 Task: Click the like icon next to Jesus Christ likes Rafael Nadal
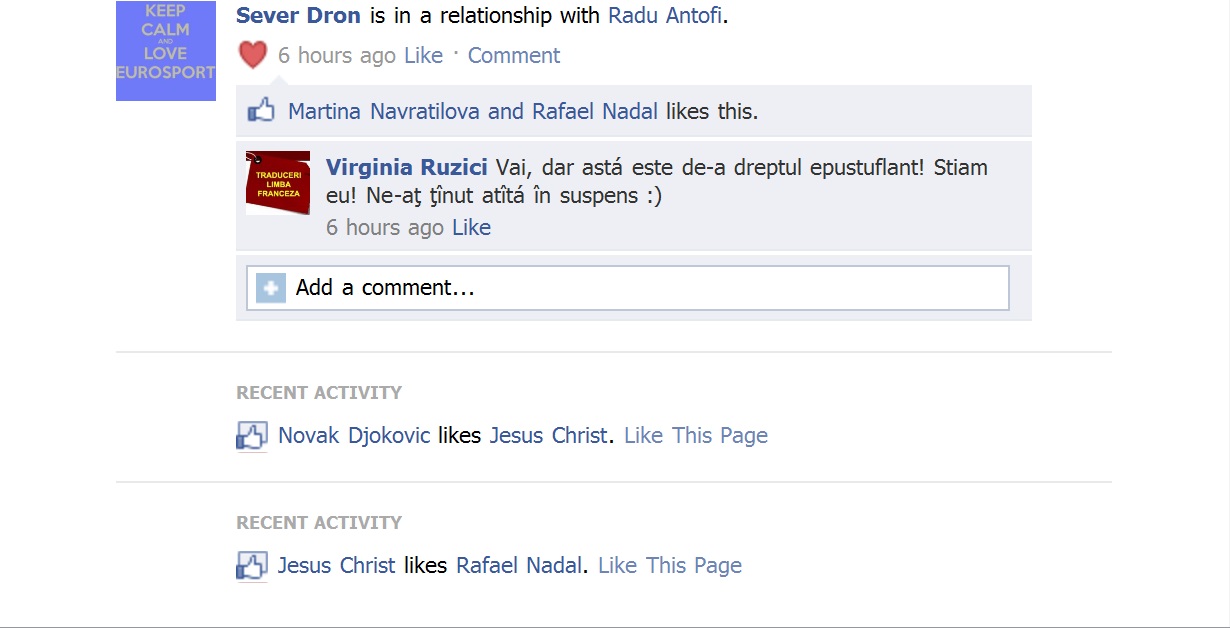[251, 566]
